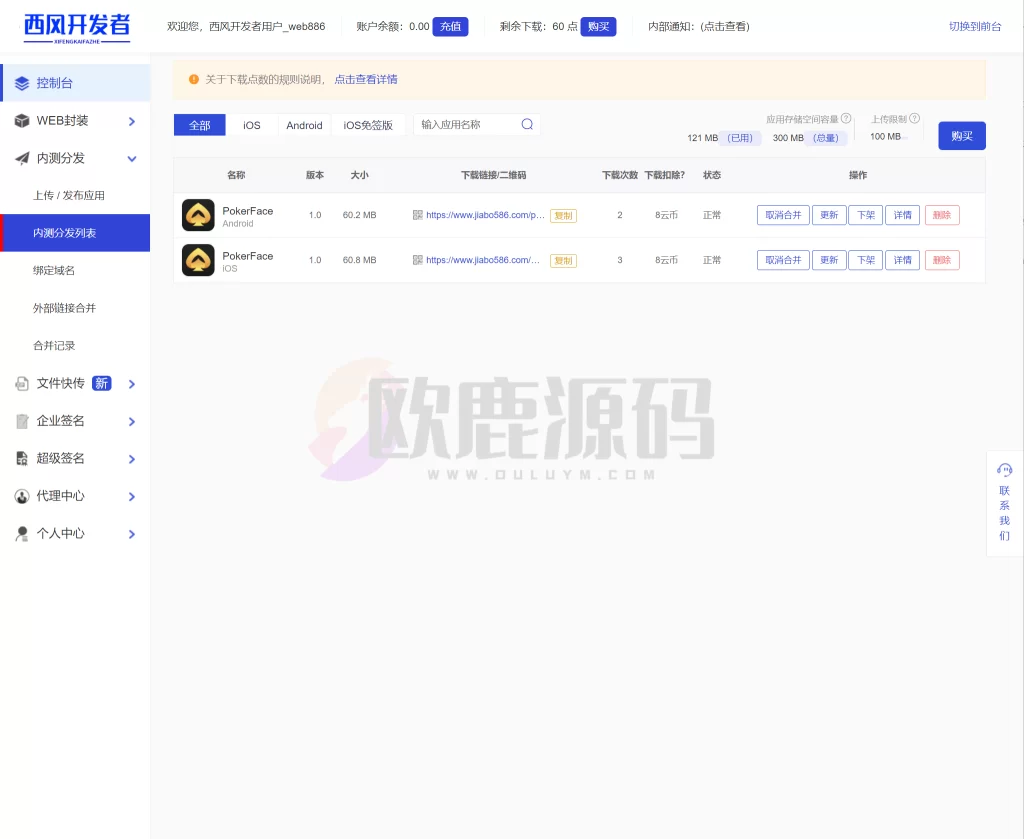Copy the iOS app download link
This screenshot has height=839, width=1024.
562,260
